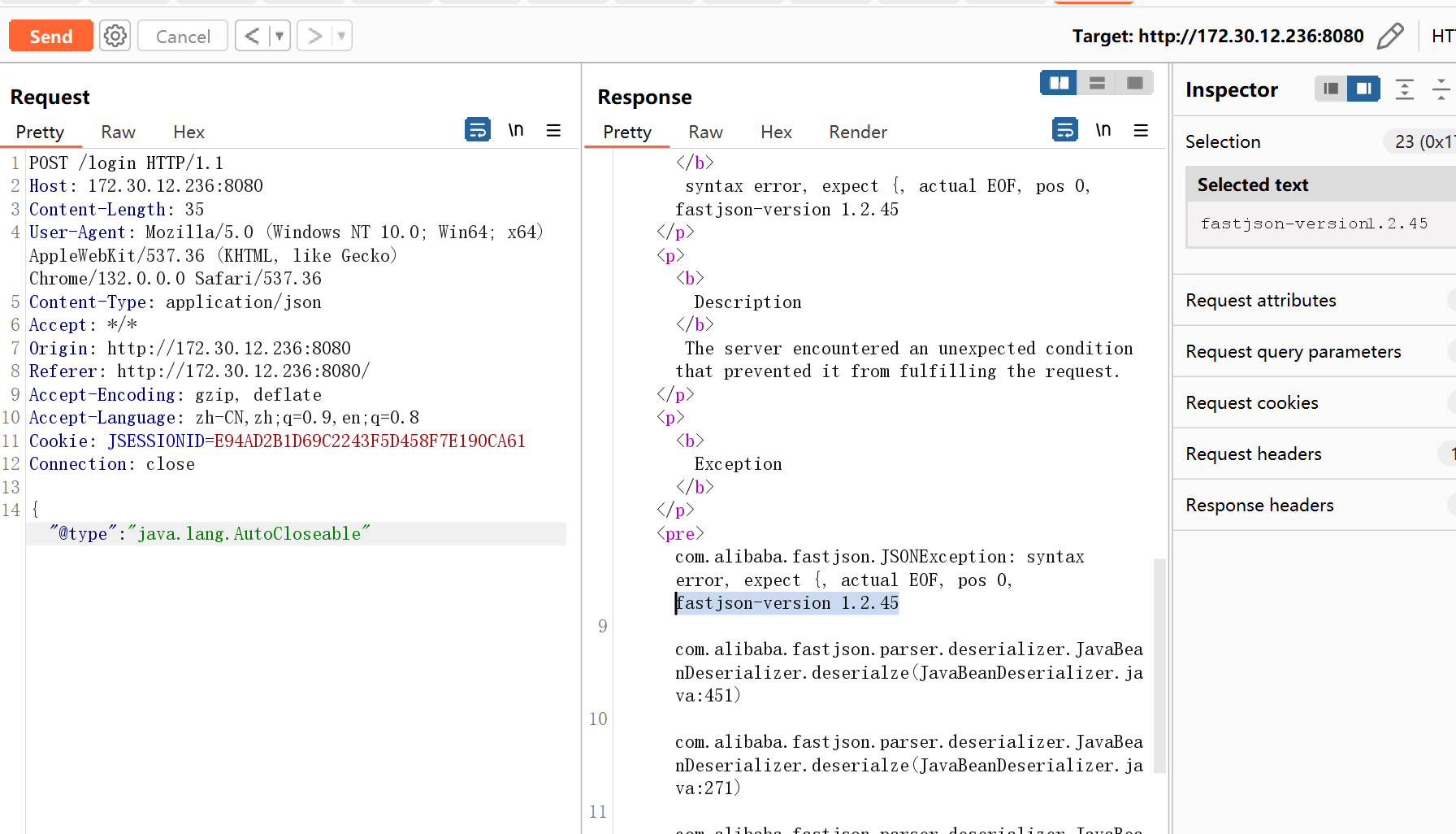Edit target with pencil icon
The width and height of the screenshot is (1456, 834).
tap(1390, 36)
